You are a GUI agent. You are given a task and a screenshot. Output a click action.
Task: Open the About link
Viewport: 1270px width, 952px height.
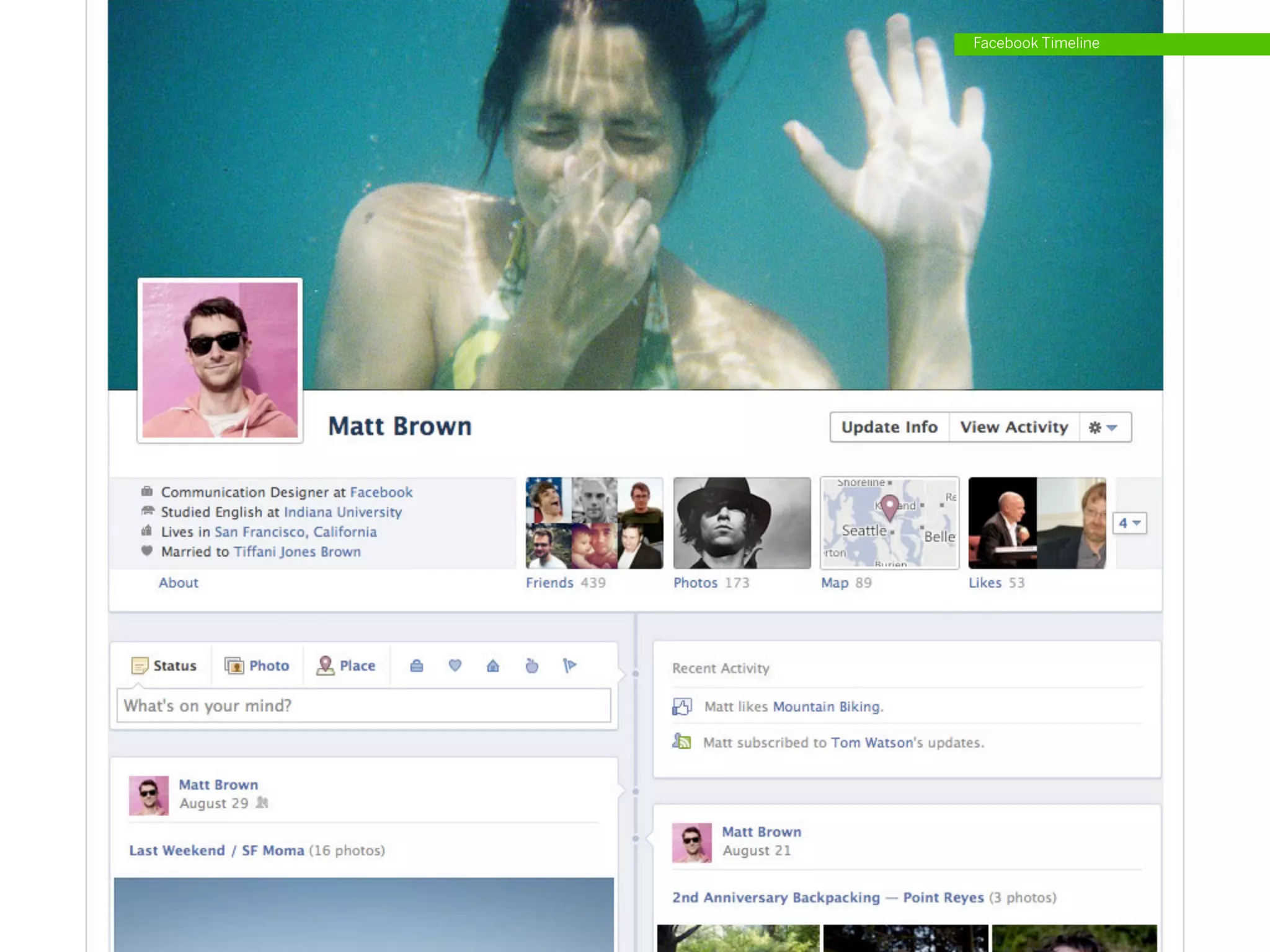coord(179,583)
